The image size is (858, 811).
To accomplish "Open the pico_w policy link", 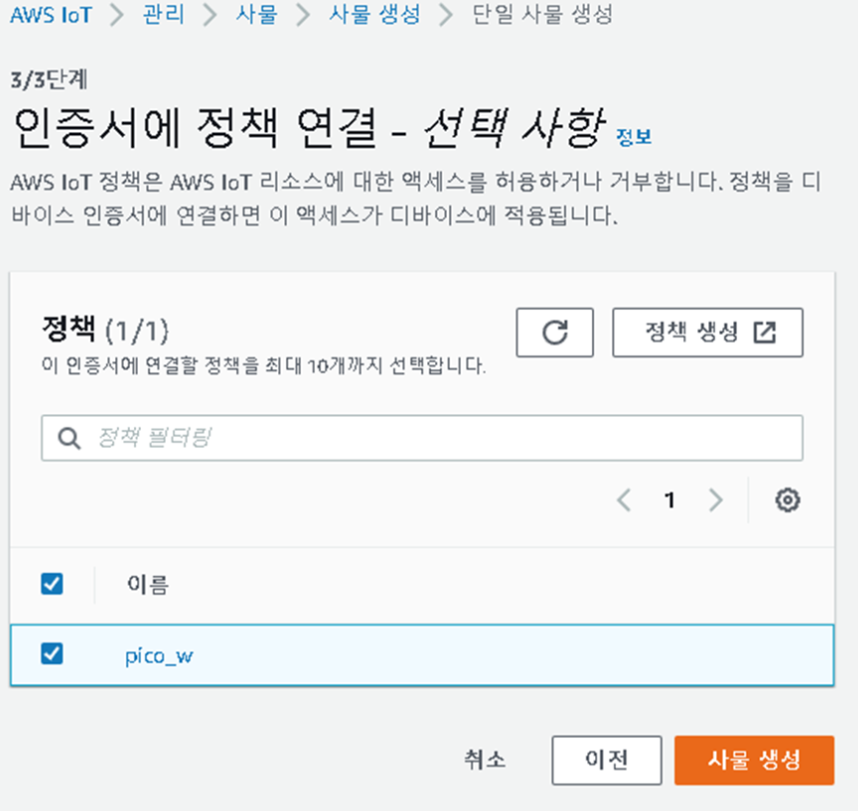I will pyautogui.click(x=159, y=656).
